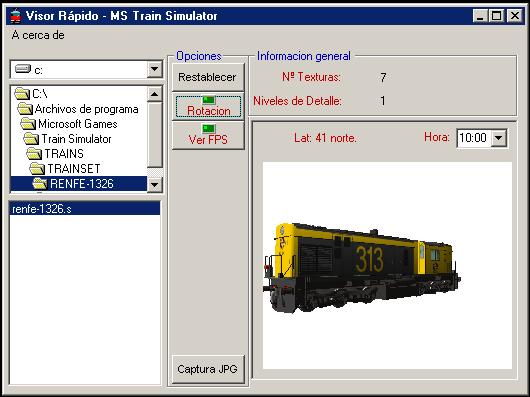The image size is (530, 397).
Task: Select the TRAINS folder icon
Action: coord(34,153)
